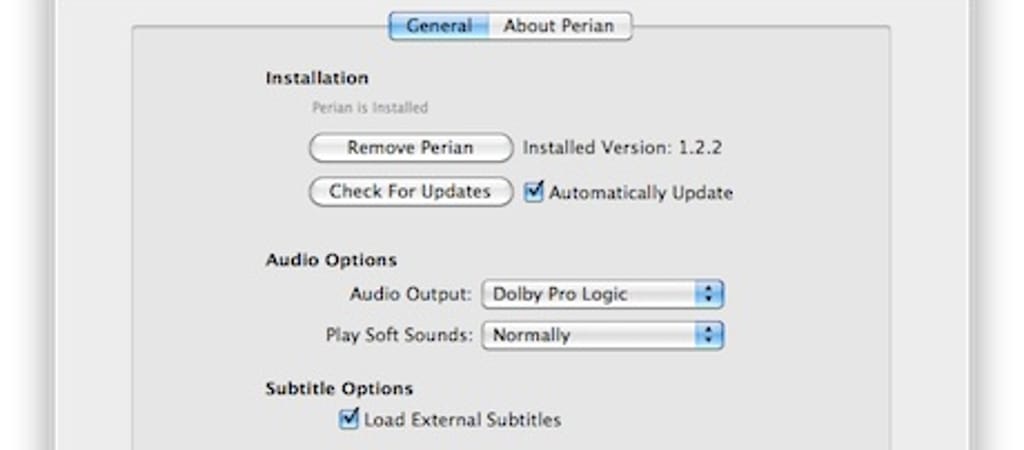The width and height of the screenshot is (1024, 450).
Task: Click the Audio Output field label
Action: click(410, 294)
